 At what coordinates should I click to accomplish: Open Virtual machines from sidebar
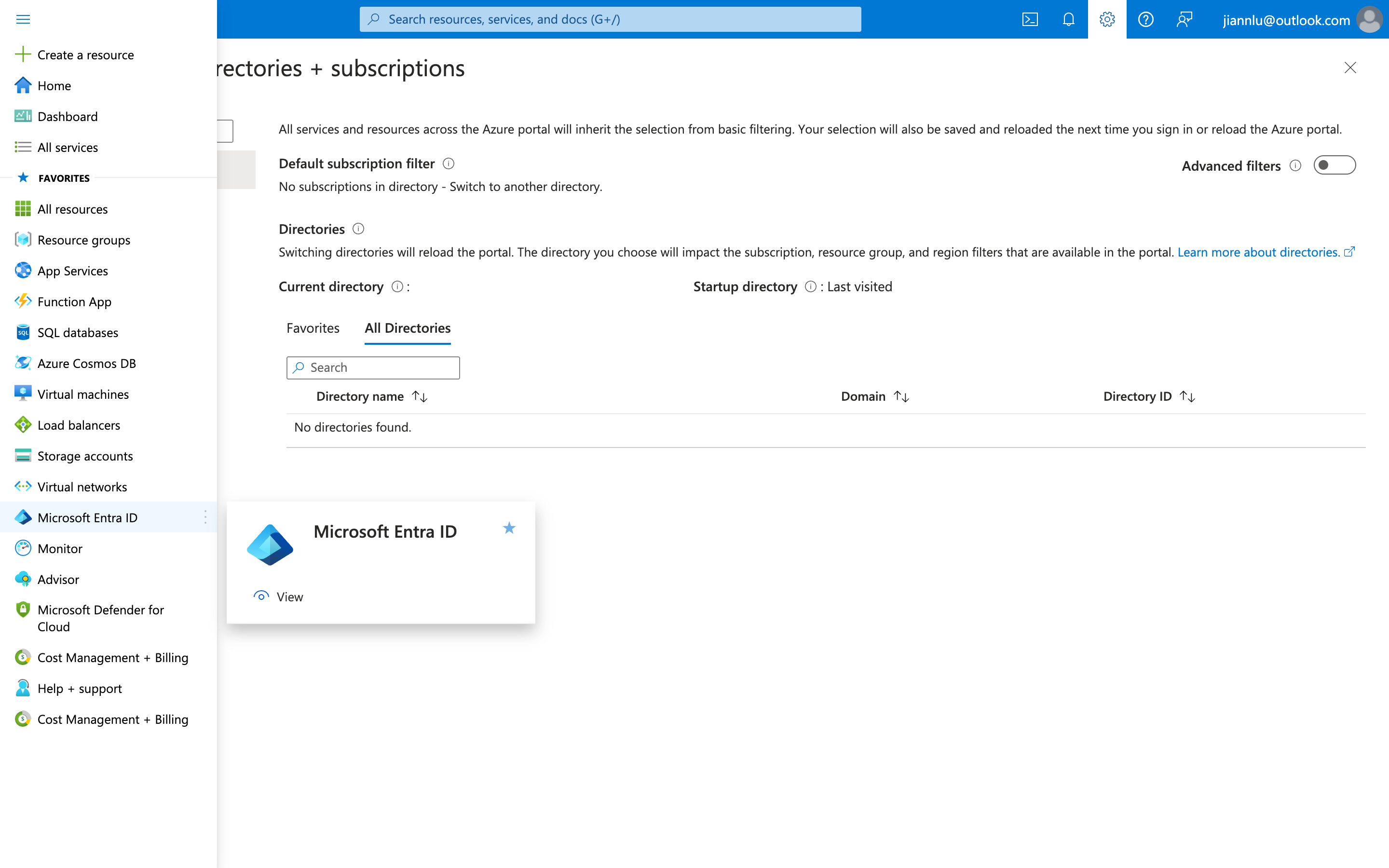click(82, 394)
